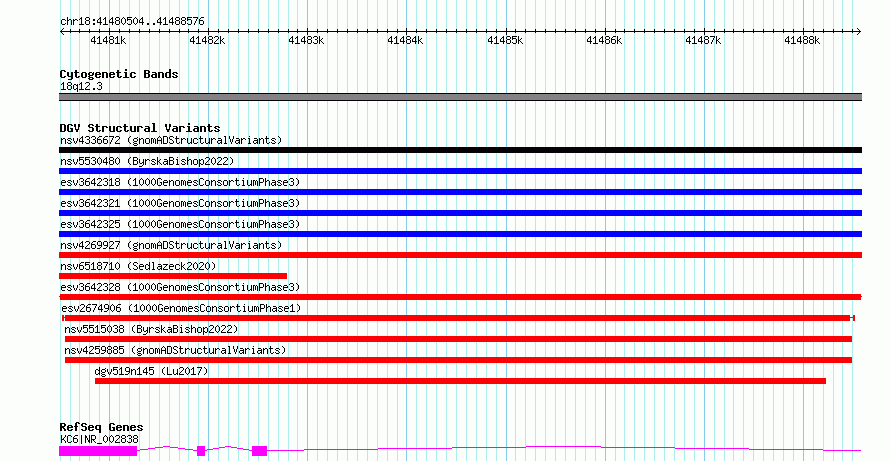
Task: Open the nsv4269927 (gnomADStructuralVariants) label
Action: tap(171, 245)
